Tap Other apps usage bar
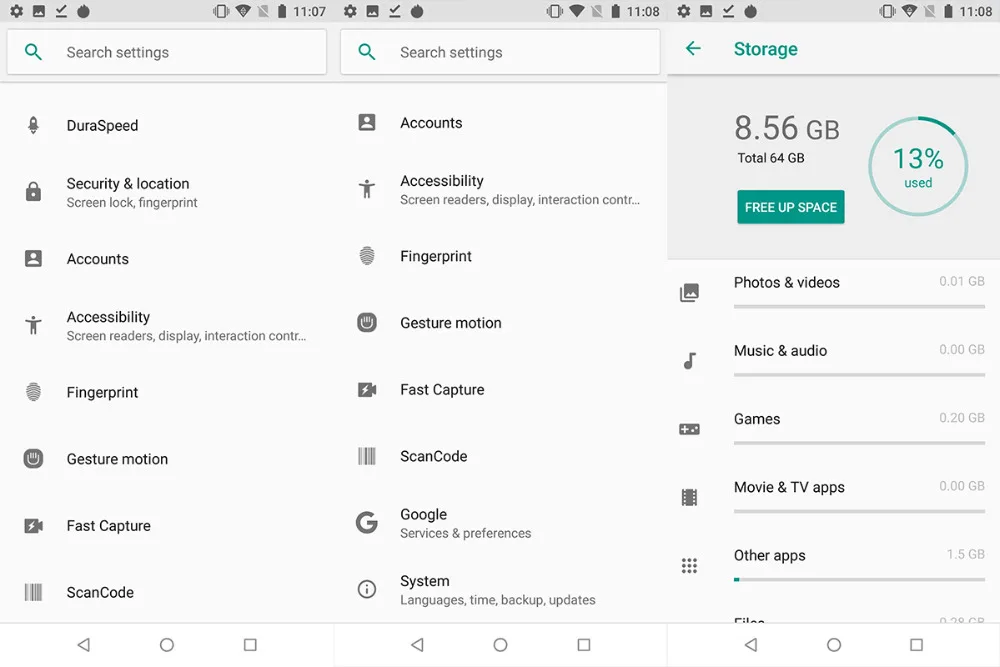This screenshot has width=1000, height=667. [x=859, y=580]
